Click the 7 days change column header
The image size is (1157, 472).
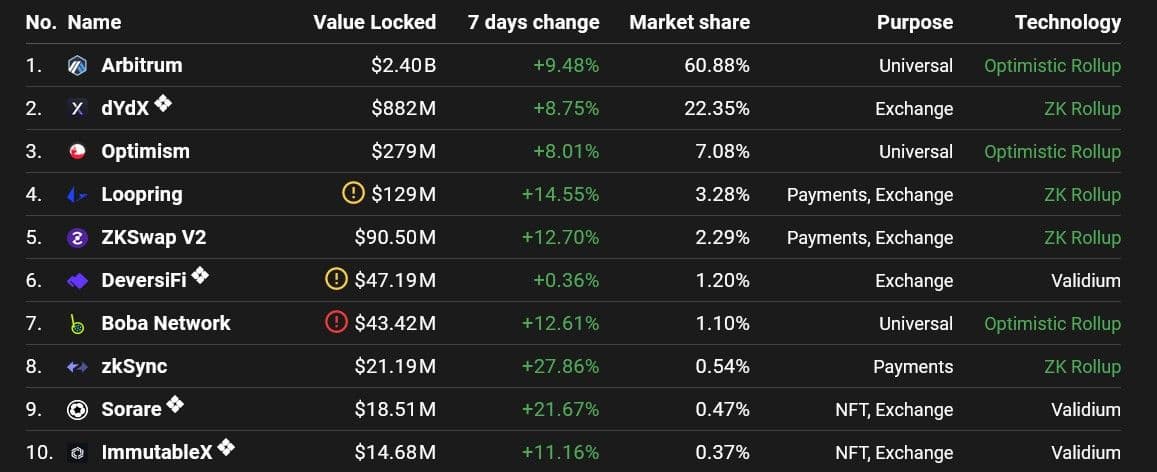pyautogui.click(x=533, y=22)
